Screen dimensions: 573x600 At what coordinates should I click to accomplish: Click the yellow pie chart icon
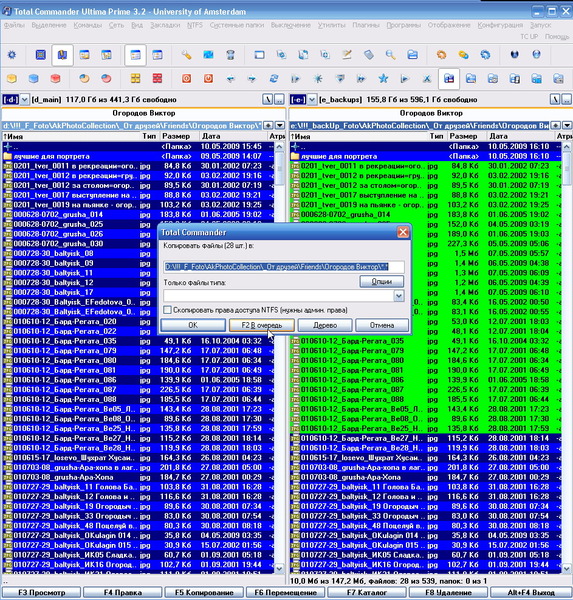tap(84, 79)
